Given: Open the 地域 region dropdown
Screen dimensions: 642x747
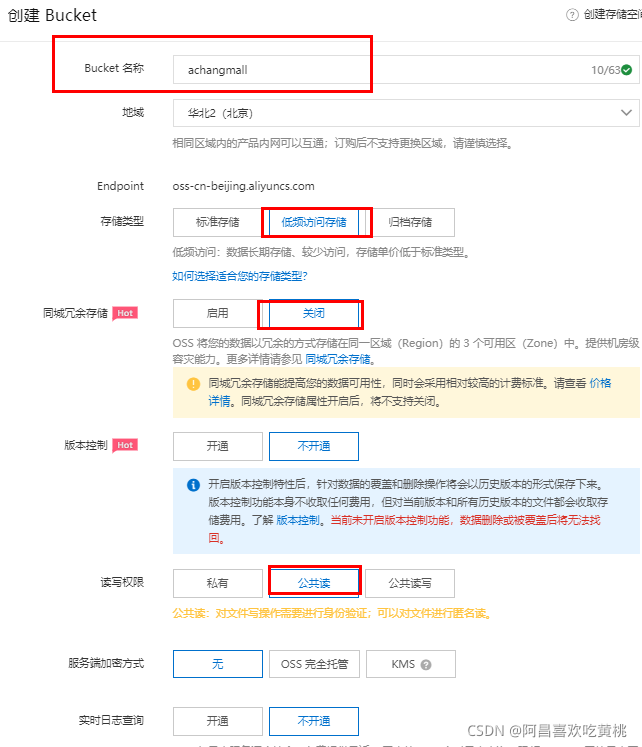Looking at the screenshot, I should (x=406, y=113).
